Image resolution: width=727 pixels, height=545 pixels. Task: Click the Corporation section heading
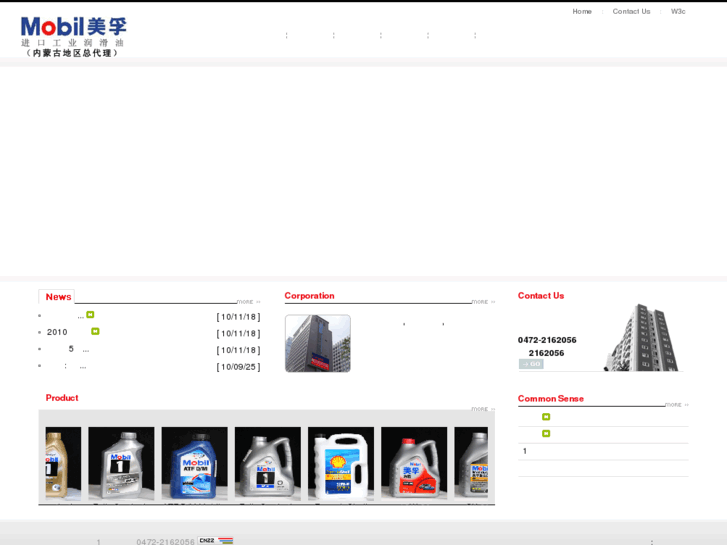point(309,295)
